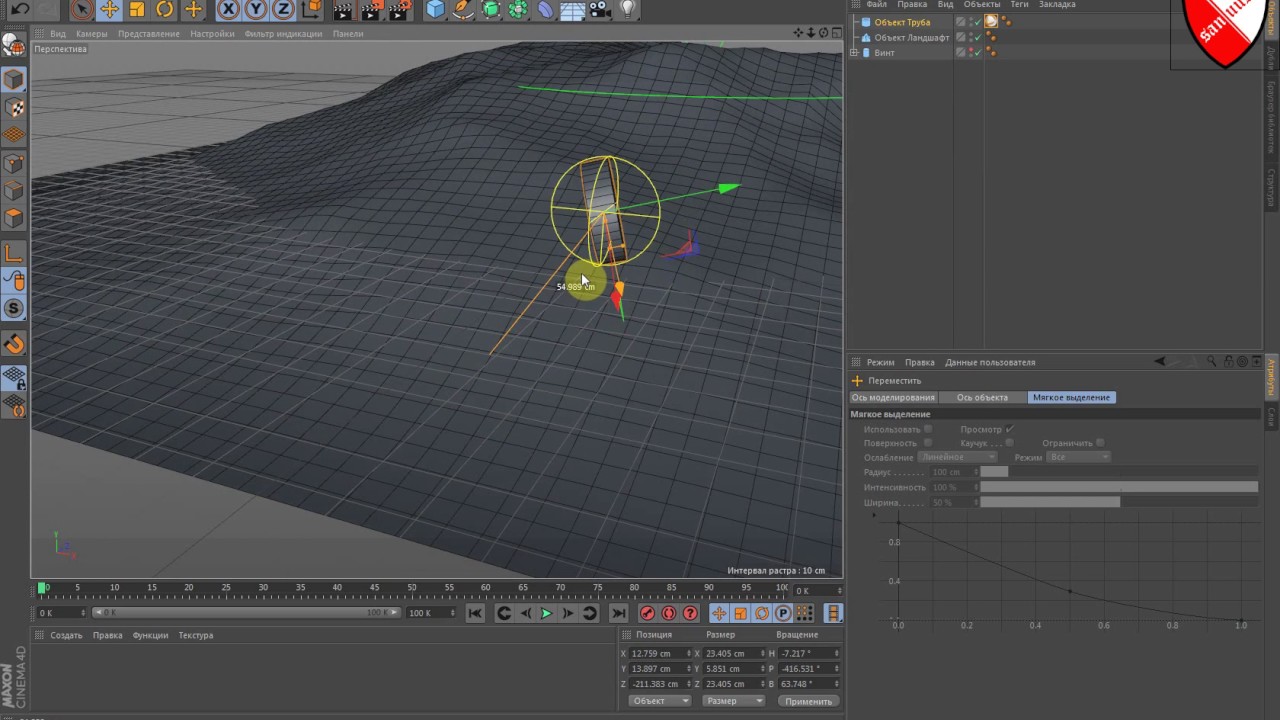Go to end of animation

pos(618,613)
